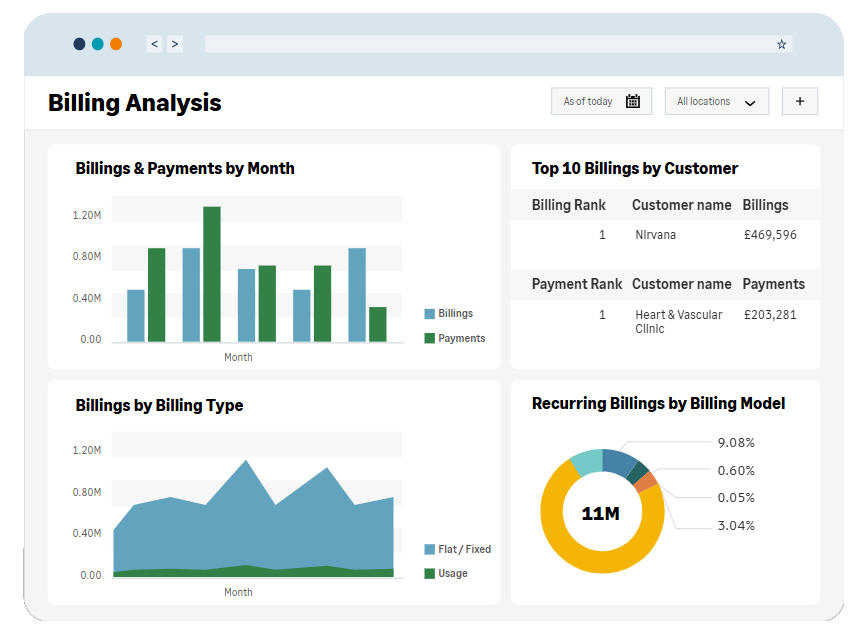Open the All locations dropdown chevron

click(750, 101)
